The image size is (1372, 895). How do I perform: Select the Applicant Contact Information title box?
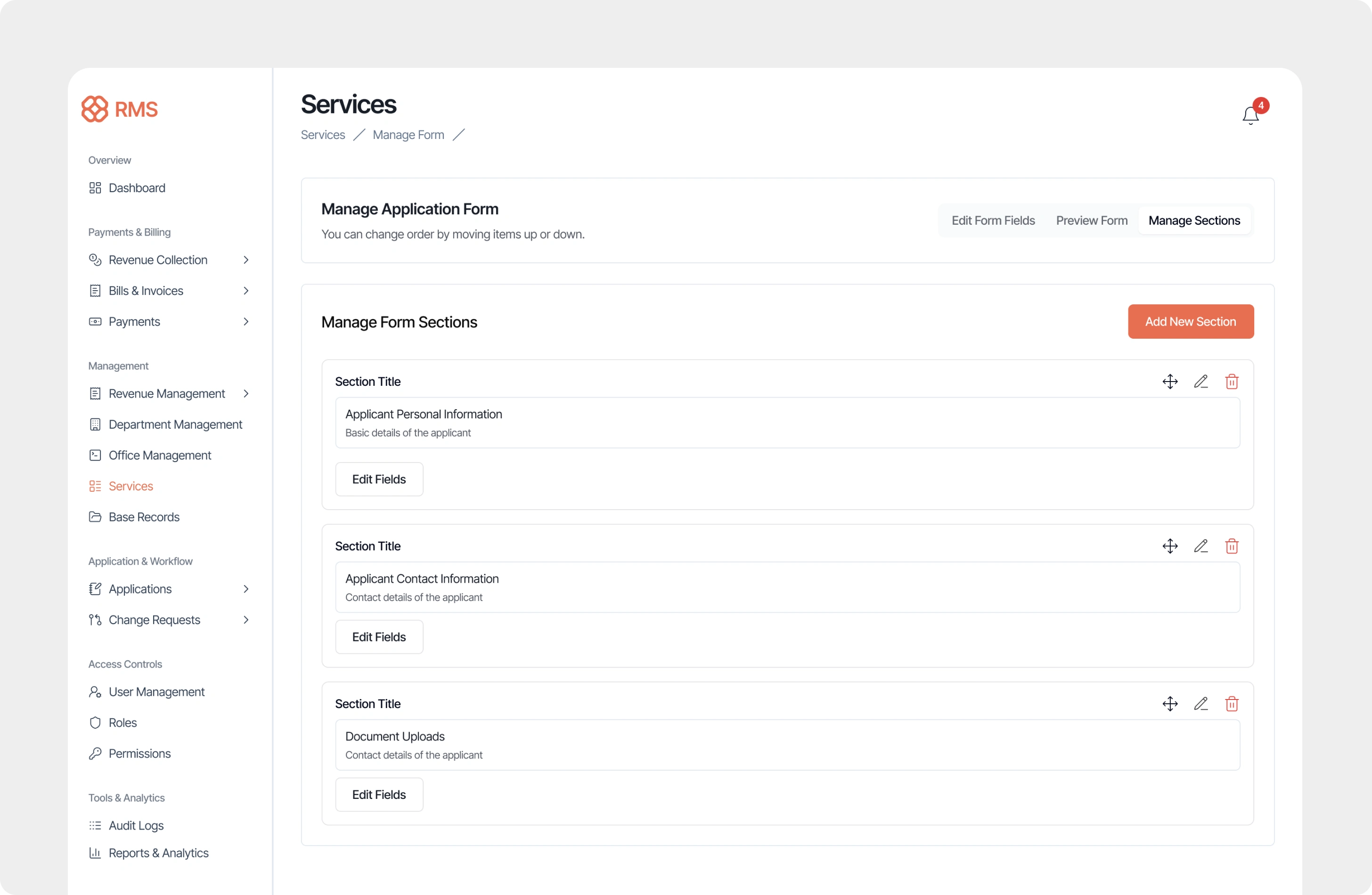point(787,587)
